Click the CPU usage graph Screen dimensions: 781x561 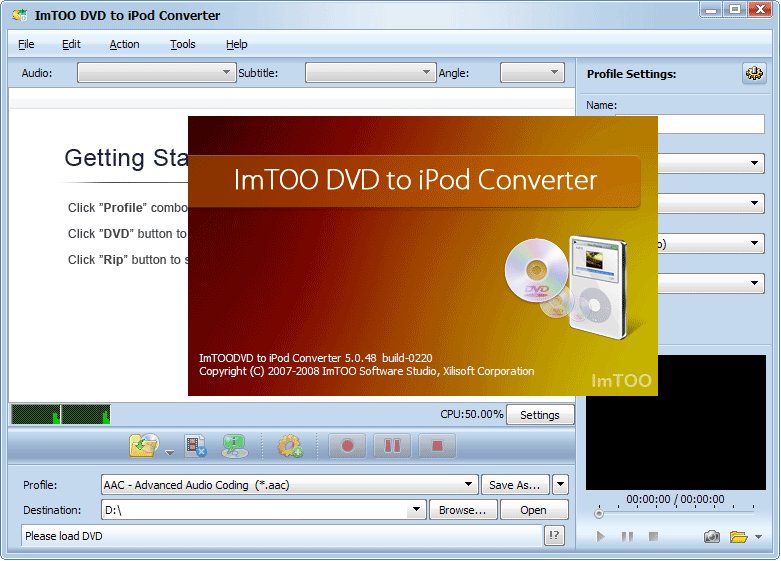[x=60, y=415]
